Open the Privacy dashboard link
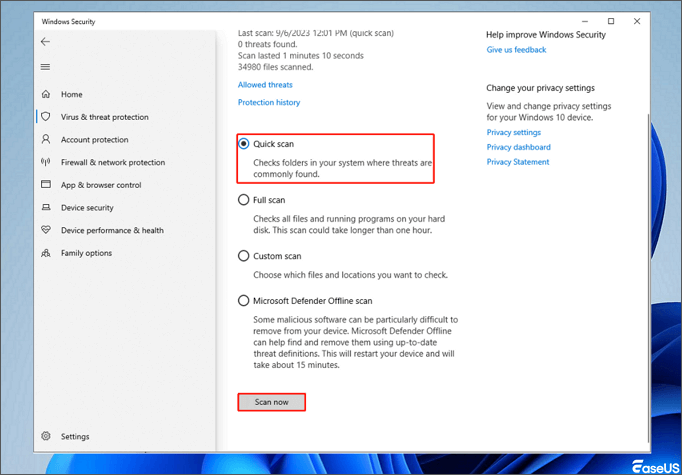The image size is (682, 475). coord(518,147)
